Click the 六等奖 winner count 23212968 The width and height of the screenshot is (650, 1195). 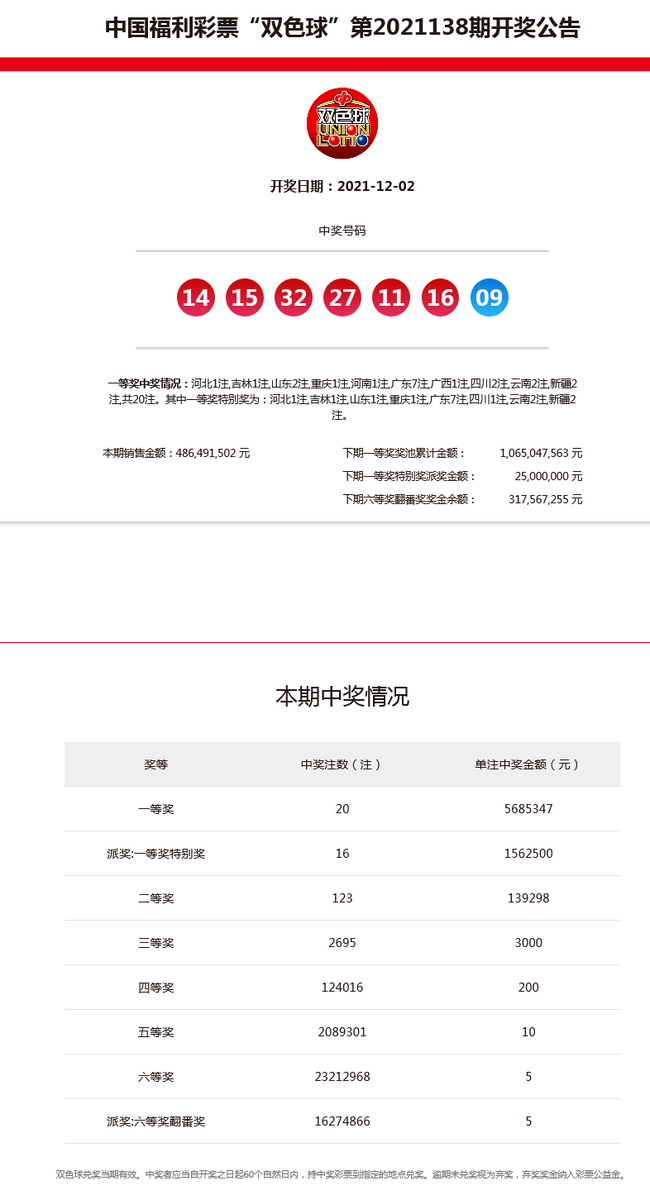(342, 1077)
